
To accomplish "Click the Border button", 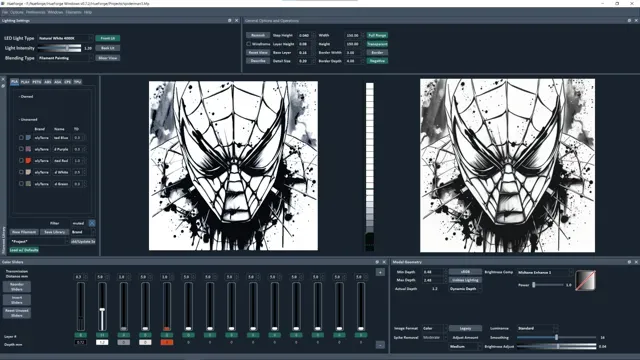I will pos(377,53).
